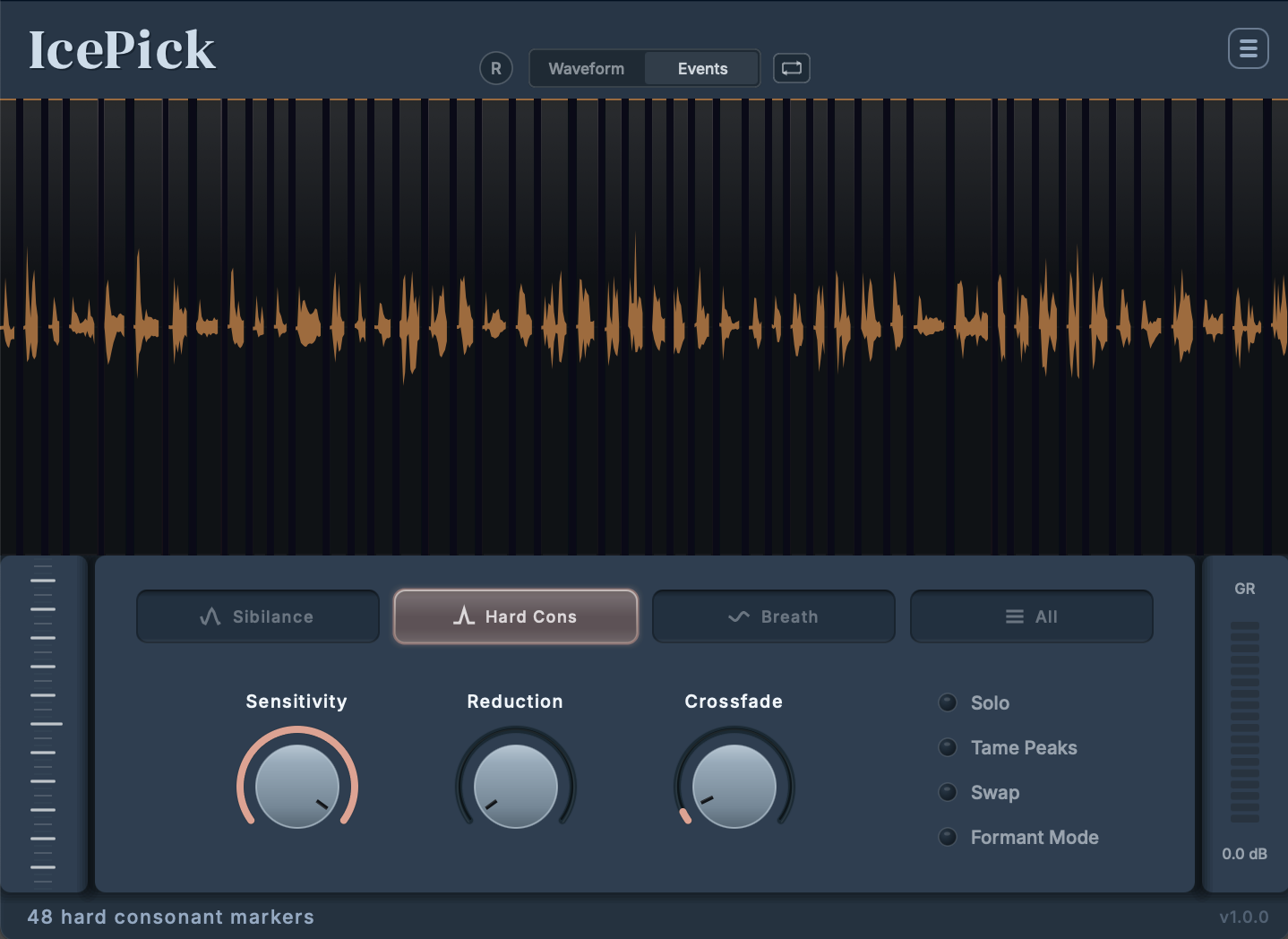The image size is (1288, 939).
Task: Switch to the Events view tab
Action: 702,68
